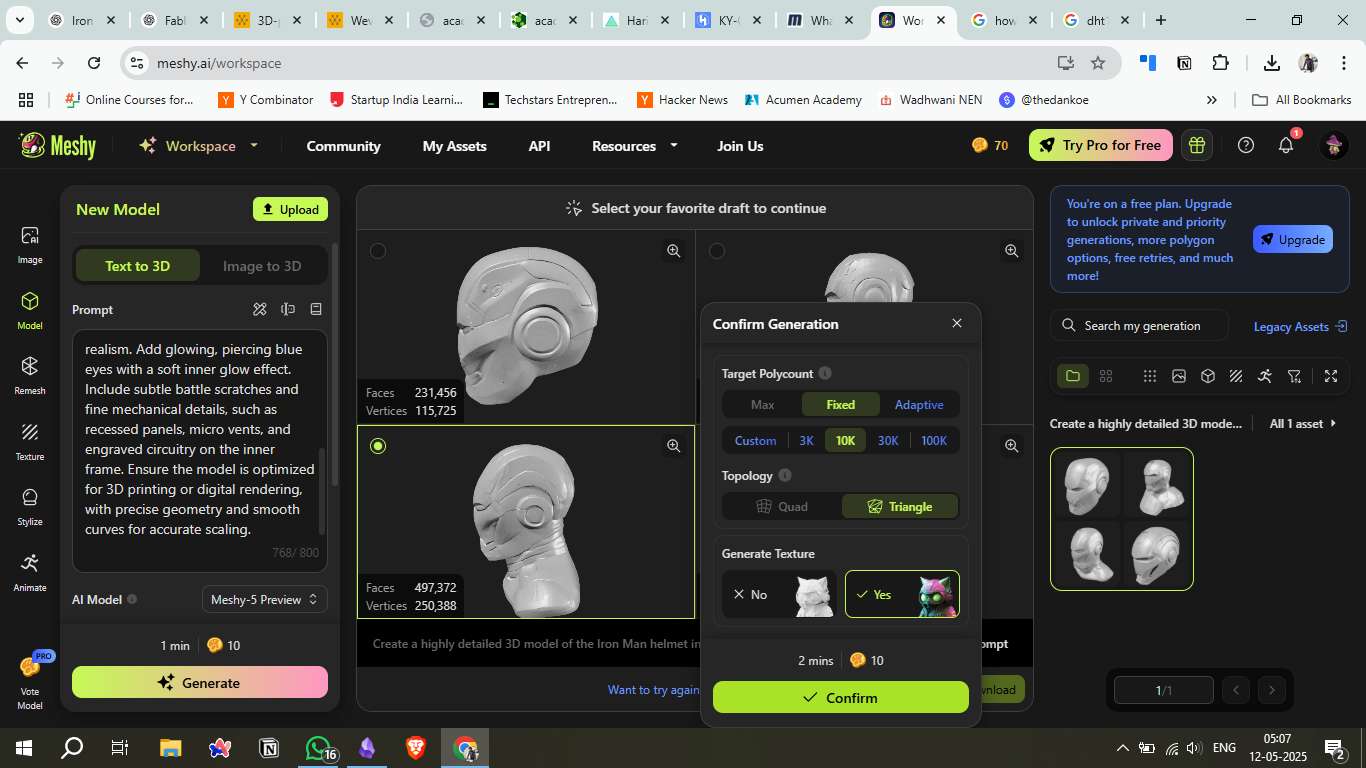The image size is (1366, 768).
Task: Zoom into the first draft helmet preview
Action: pos(674,251)
